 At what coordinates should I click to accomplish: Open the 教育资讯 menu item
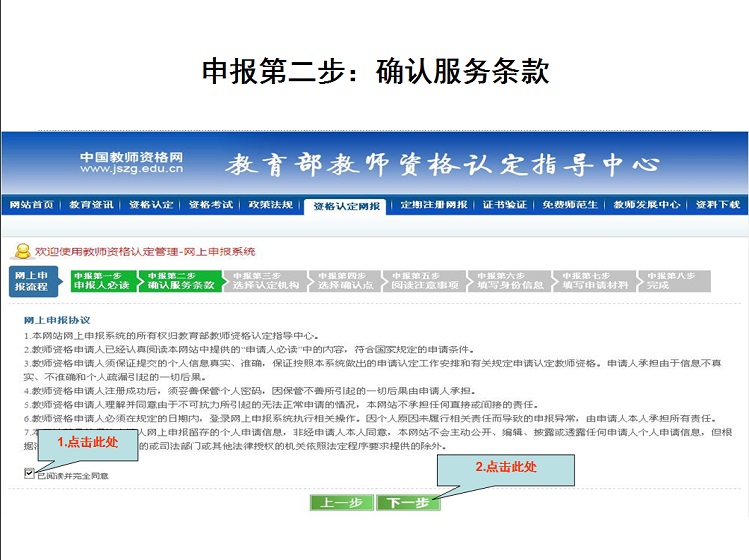[x=91, y=205]
